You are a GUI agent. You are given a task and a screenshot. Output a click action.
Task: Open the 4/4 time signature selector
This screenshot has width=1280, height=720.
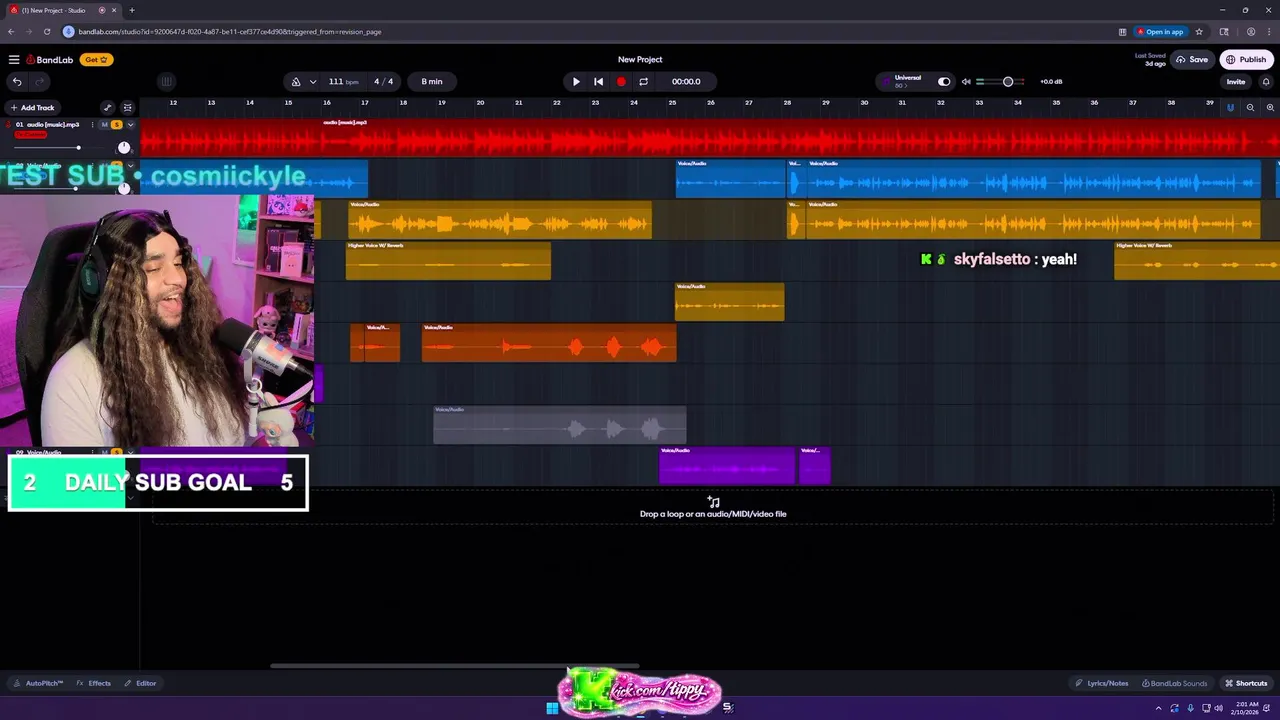(x=384, y=82)
